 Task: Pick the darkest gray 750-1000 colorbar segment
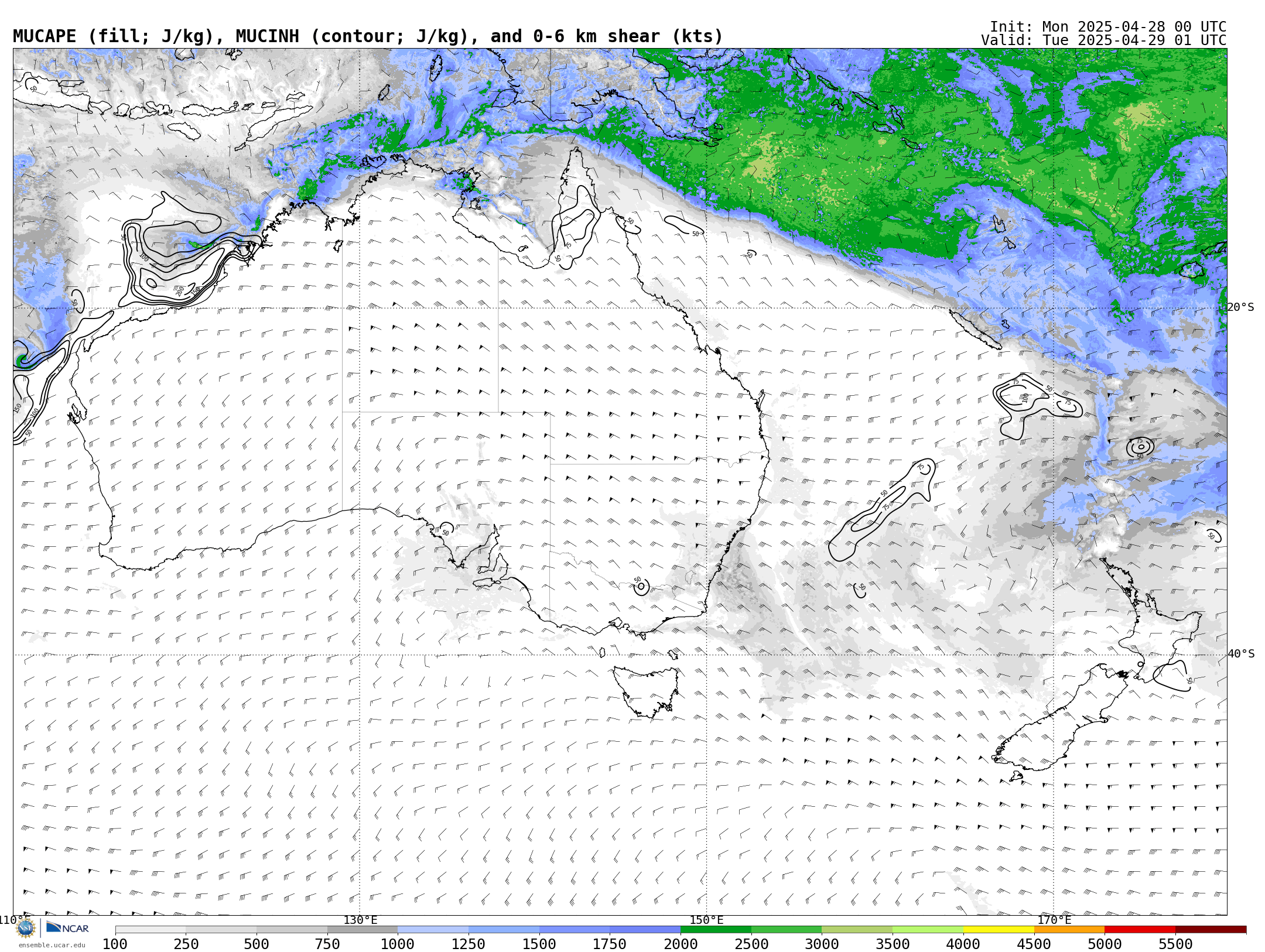(363, 930)
